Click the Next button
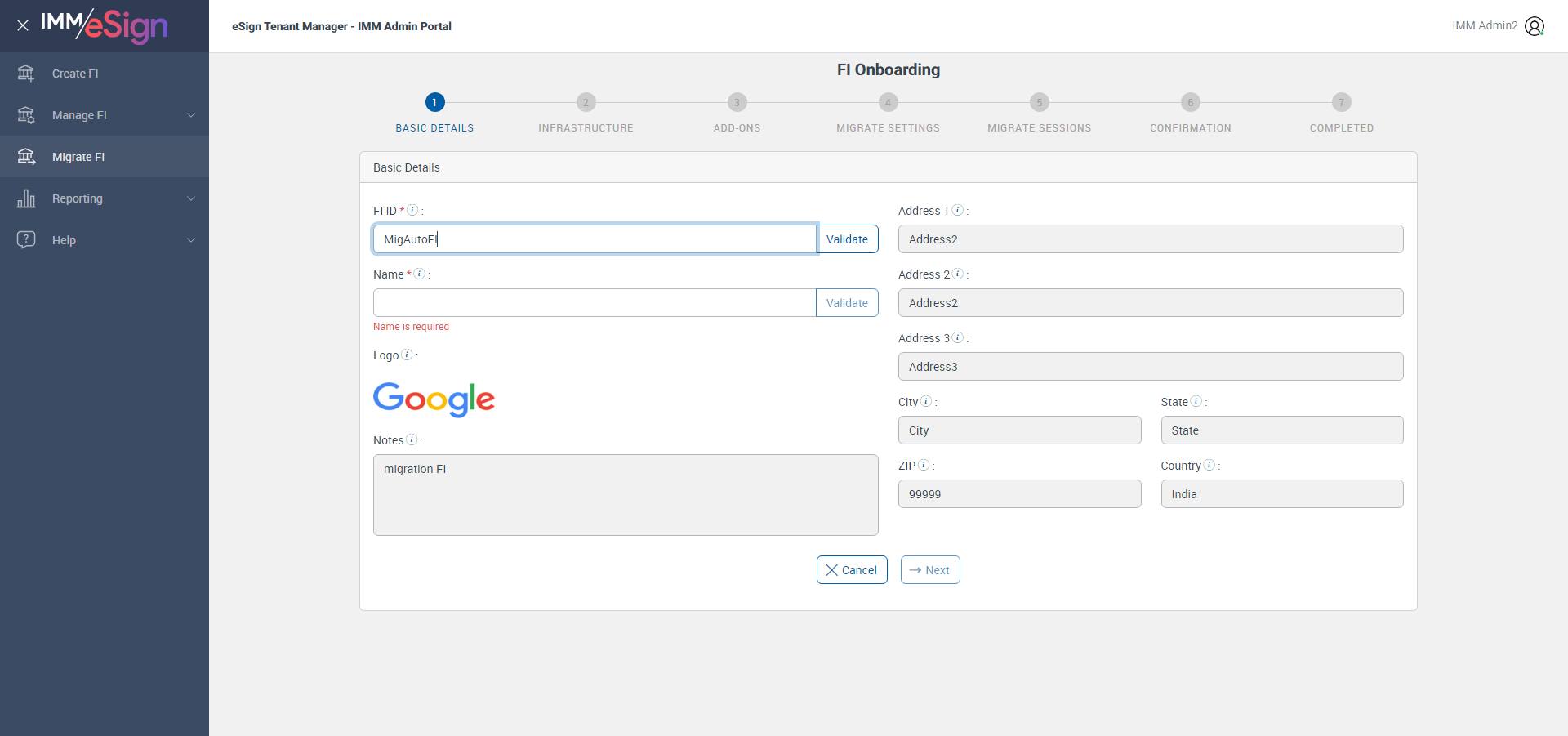The width and height of the screenshot is (1568, 736). click(x=929, y=570)
